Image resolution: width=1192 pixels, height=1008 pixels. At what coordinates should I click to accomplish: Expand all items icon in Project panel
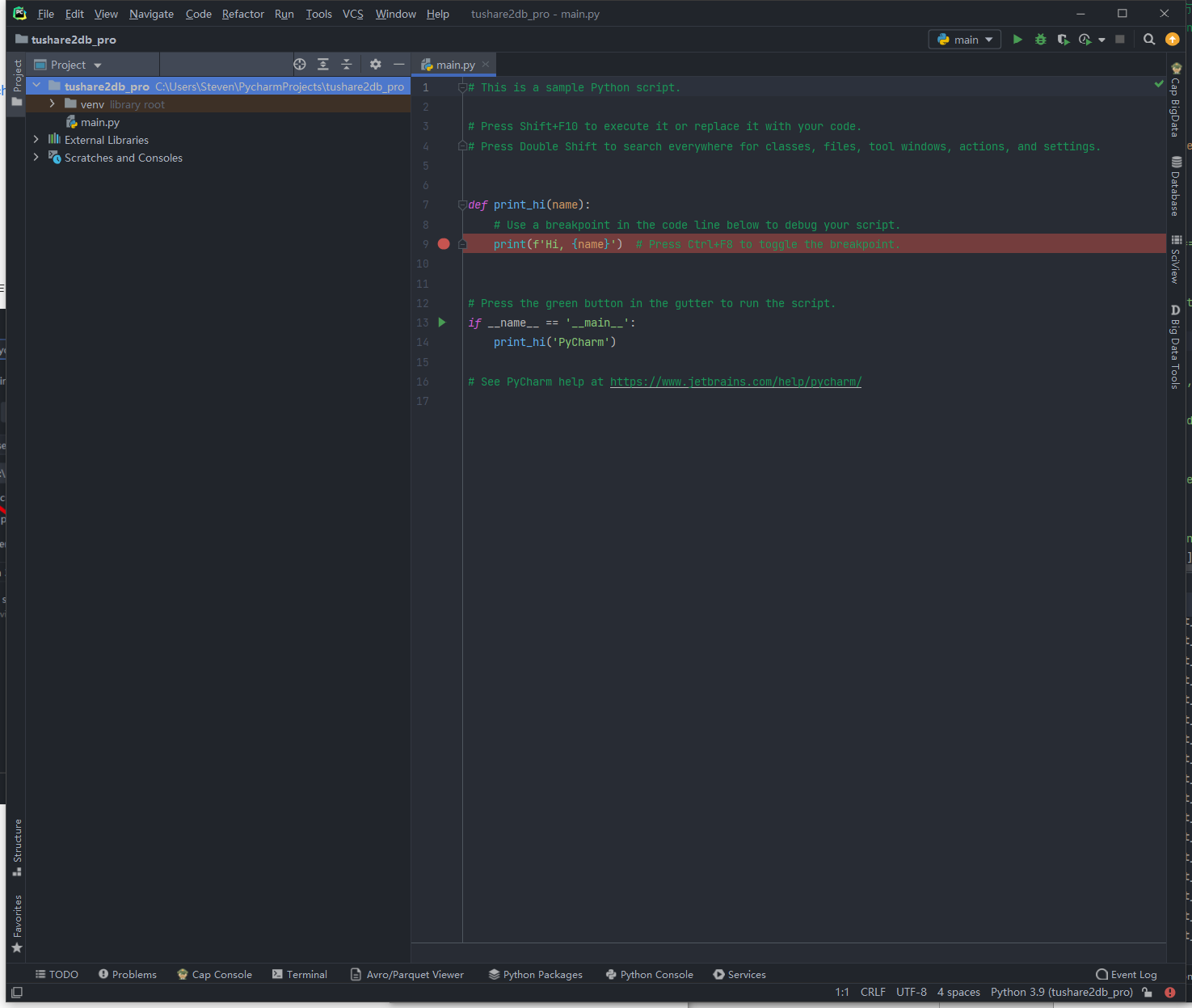(x=323, y=65)
